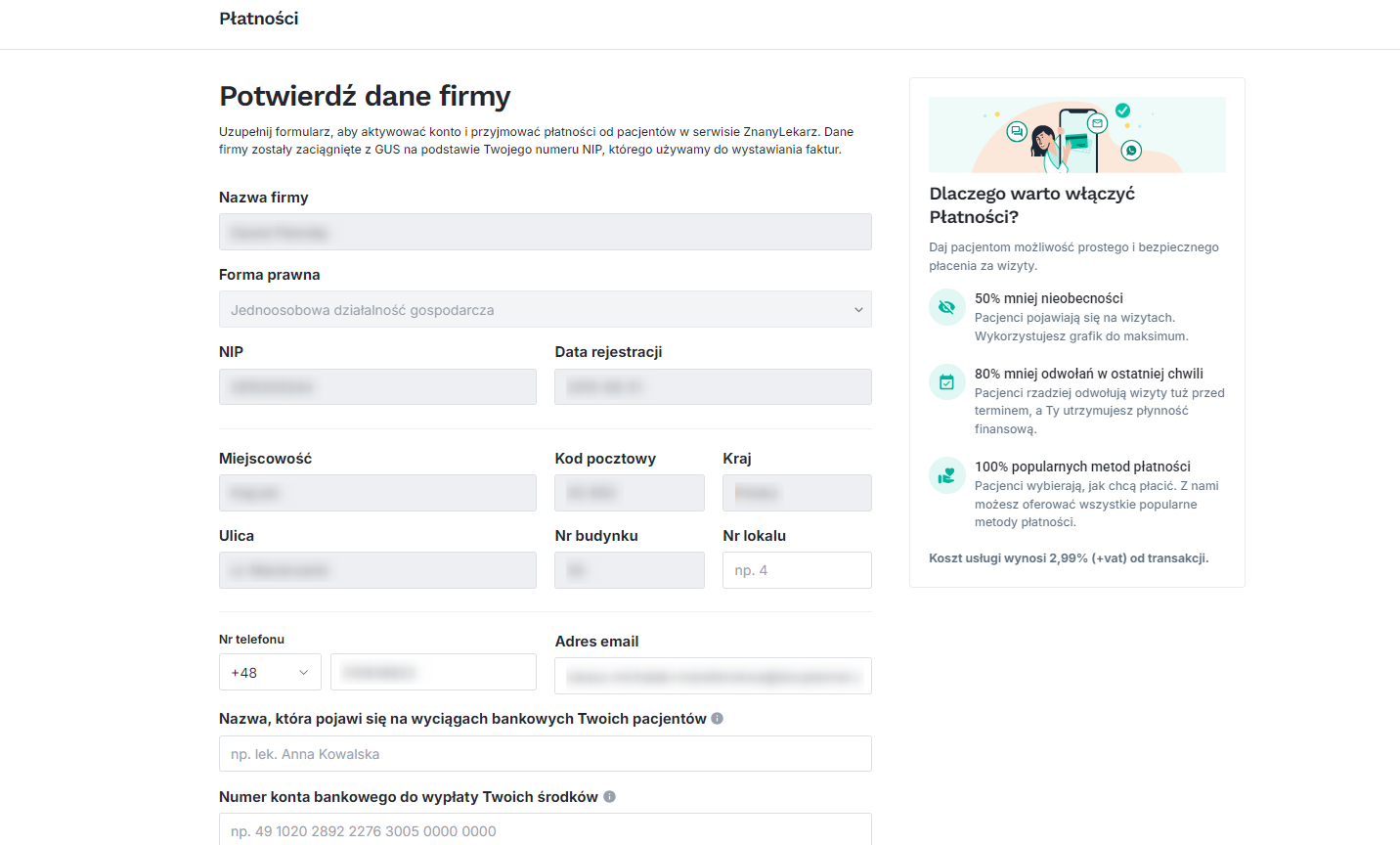The height and width of the screenshot is (845, 1400).
Task: Click the crossed-eye icon beside 50% mniej nieobecności
Action: pyautogui.click(x=946, y=306)
